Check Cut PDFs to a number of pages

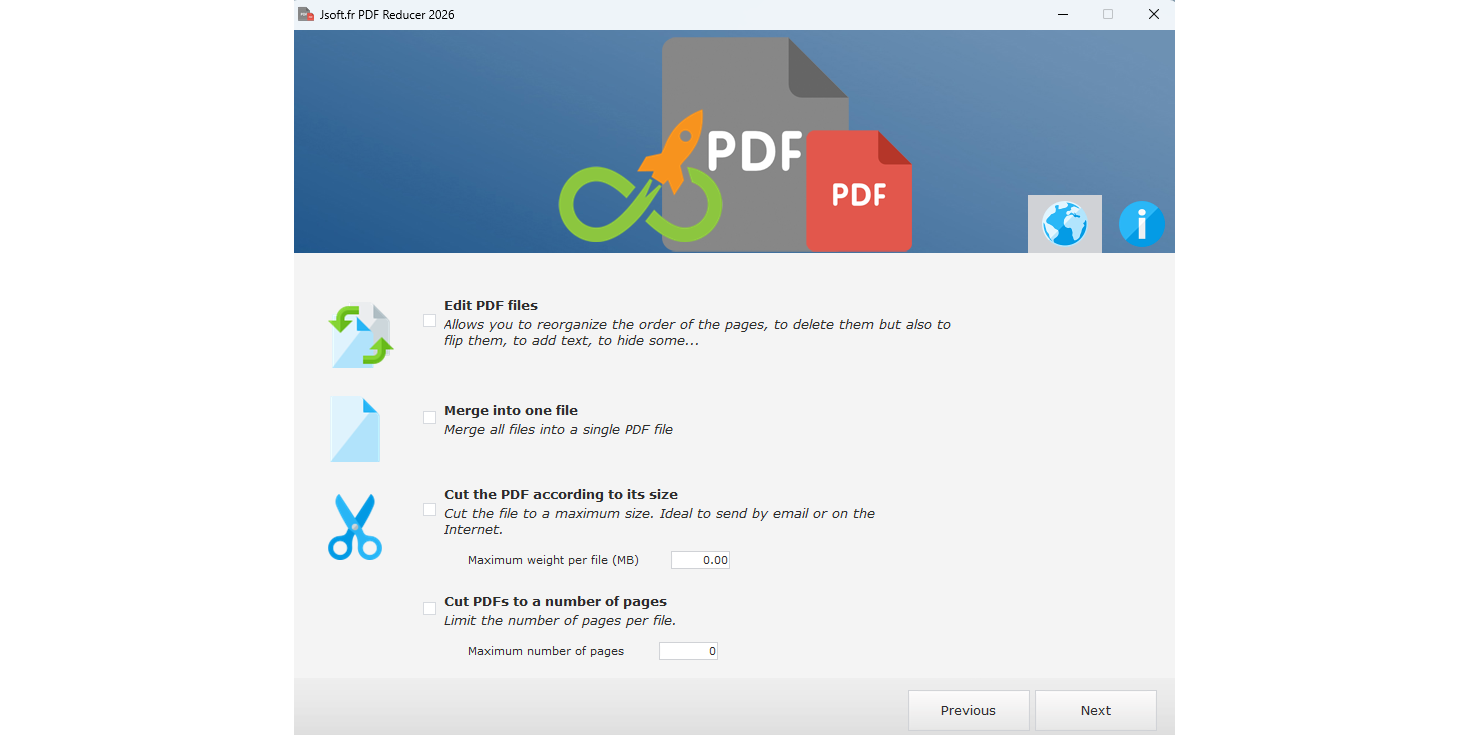pos(430,608)
